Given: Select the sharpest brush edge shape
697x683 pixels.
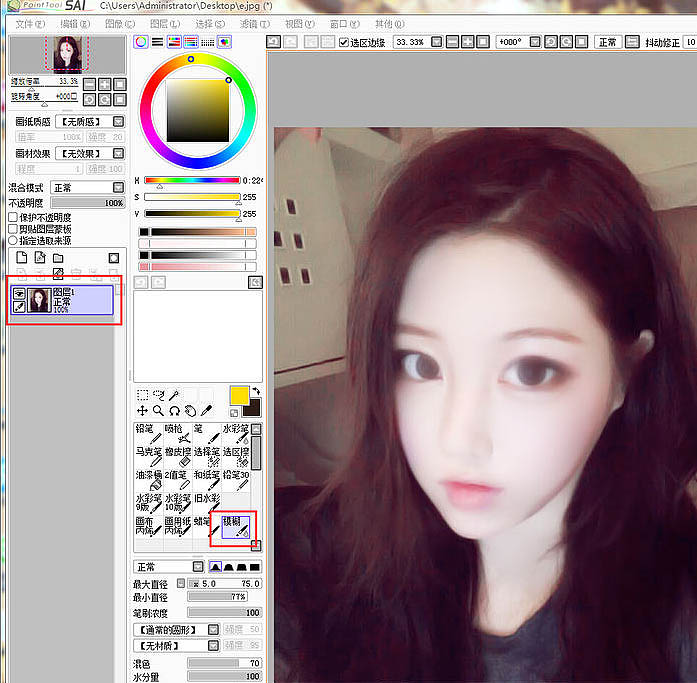Looking at the screenshot, I should pos(215,567).
